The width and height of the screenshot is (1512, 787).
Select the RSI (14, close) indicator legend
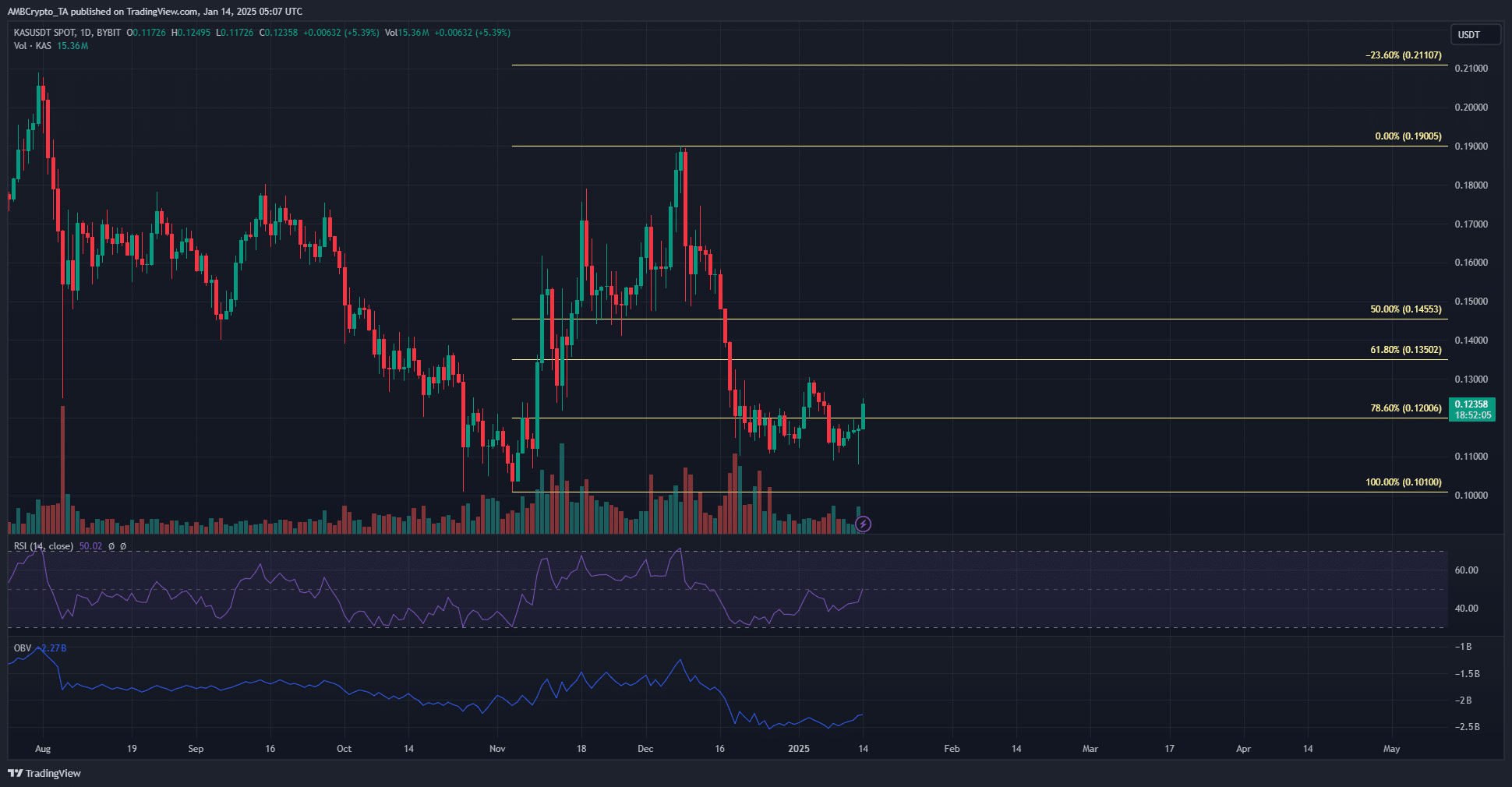[x=44, y=546]
